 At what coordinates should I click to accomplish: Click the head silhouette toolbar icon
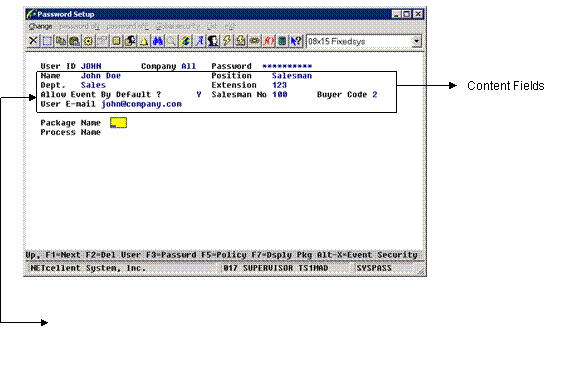pos(213,41)
